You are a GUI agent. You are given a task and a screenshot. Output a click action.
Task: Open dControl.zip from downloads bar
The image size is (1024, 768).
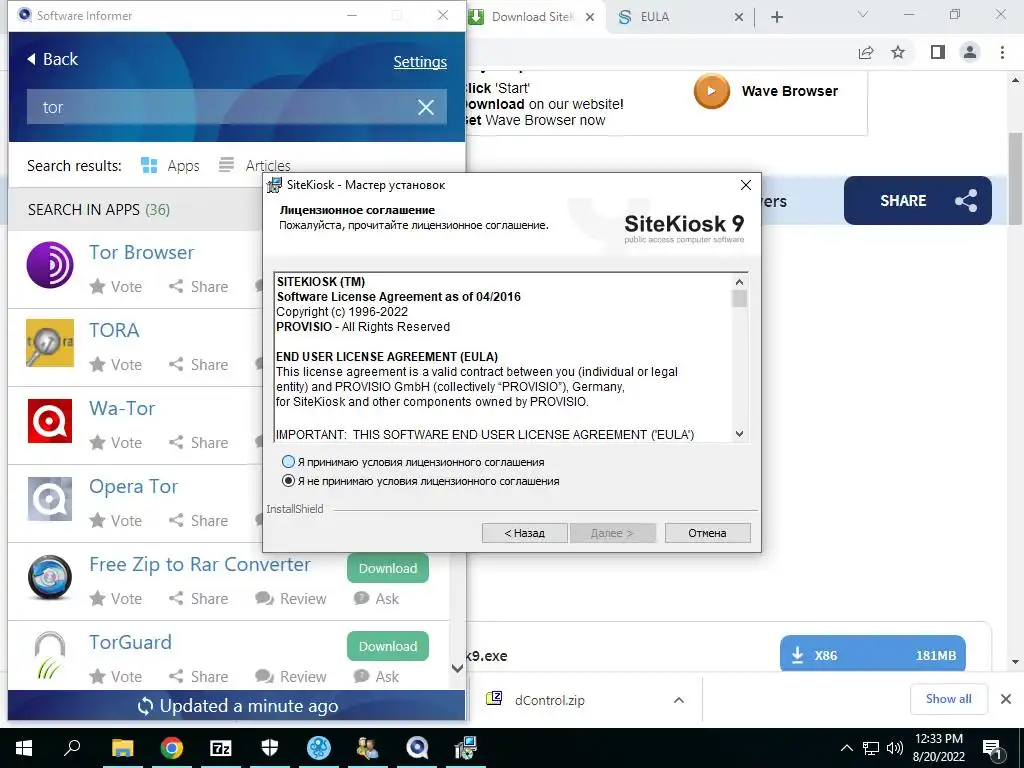(x=550, y=700)
